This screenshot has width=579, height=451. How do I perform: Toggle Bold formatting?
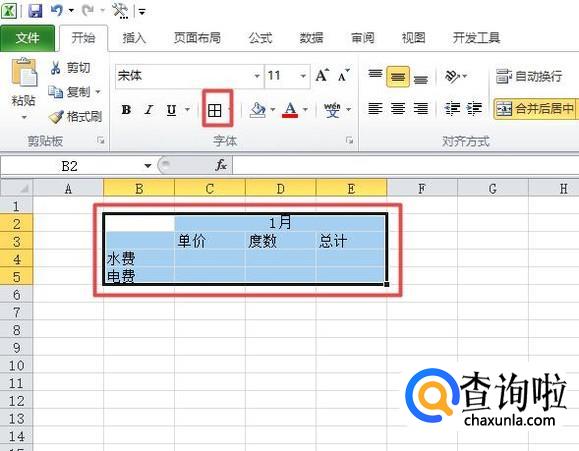tap(126, 110)
